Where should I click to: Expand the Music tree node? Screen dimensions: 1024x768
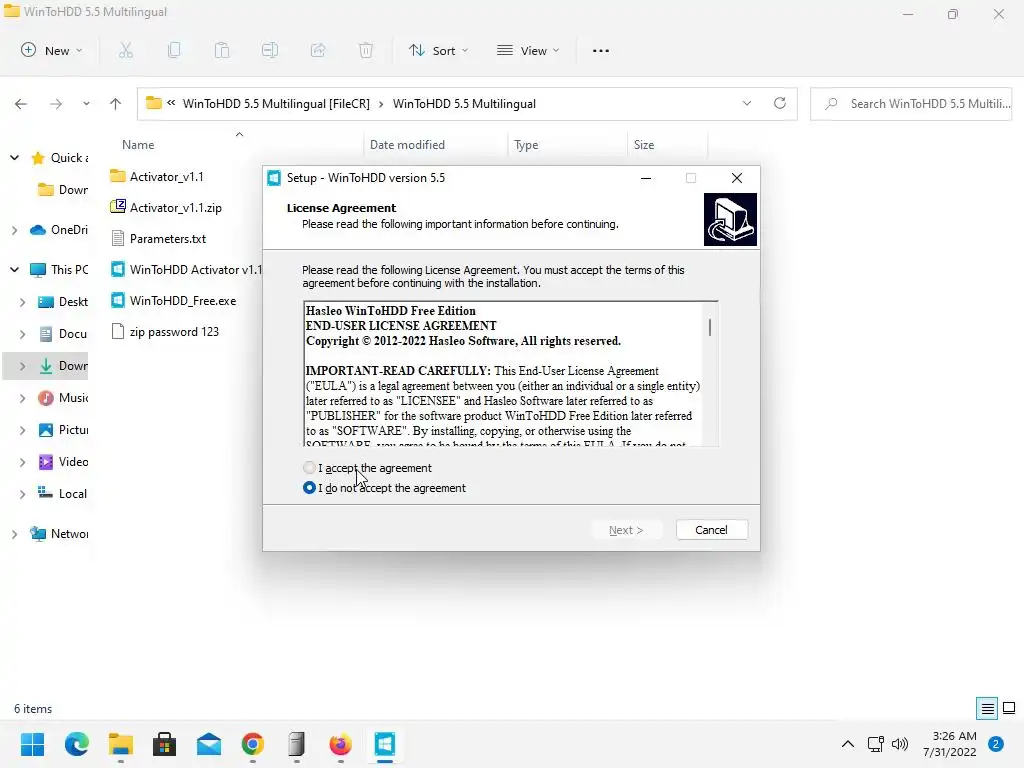22,398
